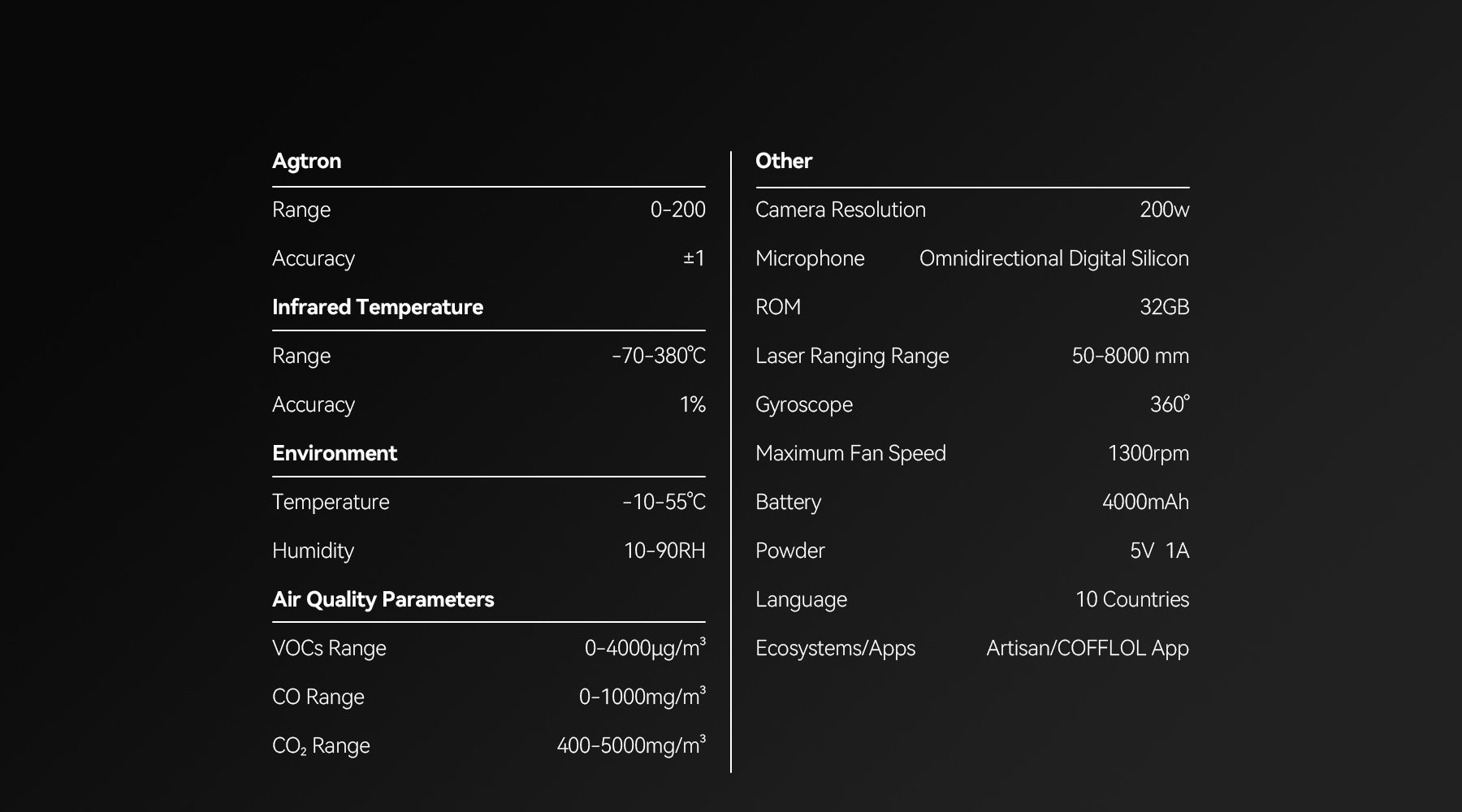The image size is (1462, 812).
Task: Select the Laser Ranging Range label
Action: coord(851,356)
